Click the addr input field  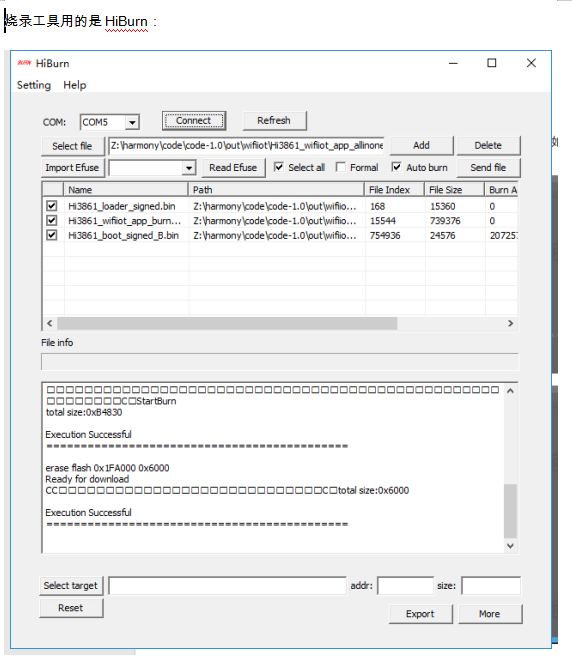pos(405,586)
